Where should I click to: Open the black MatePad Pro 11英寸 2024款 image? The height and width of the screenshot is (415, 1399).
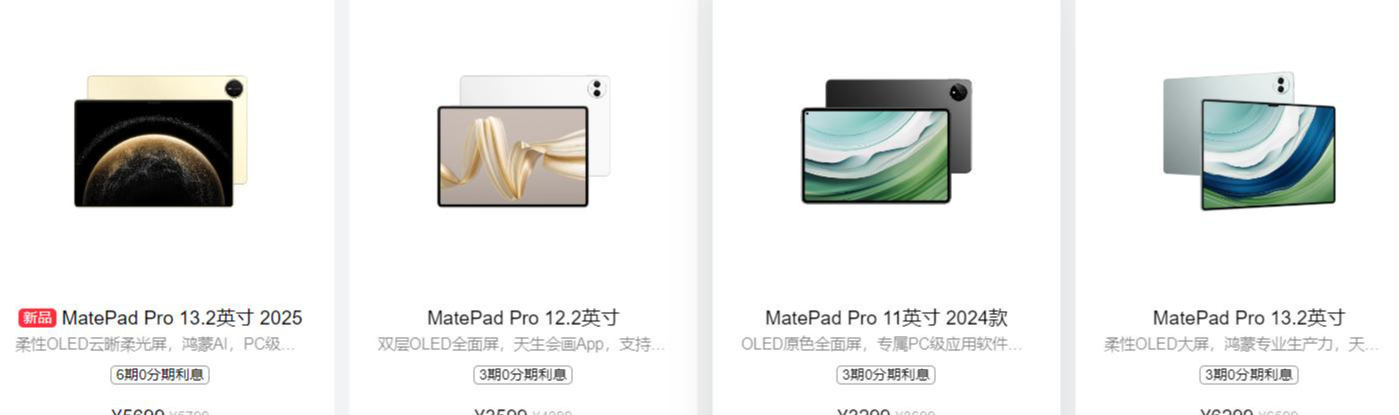point(886,141)
